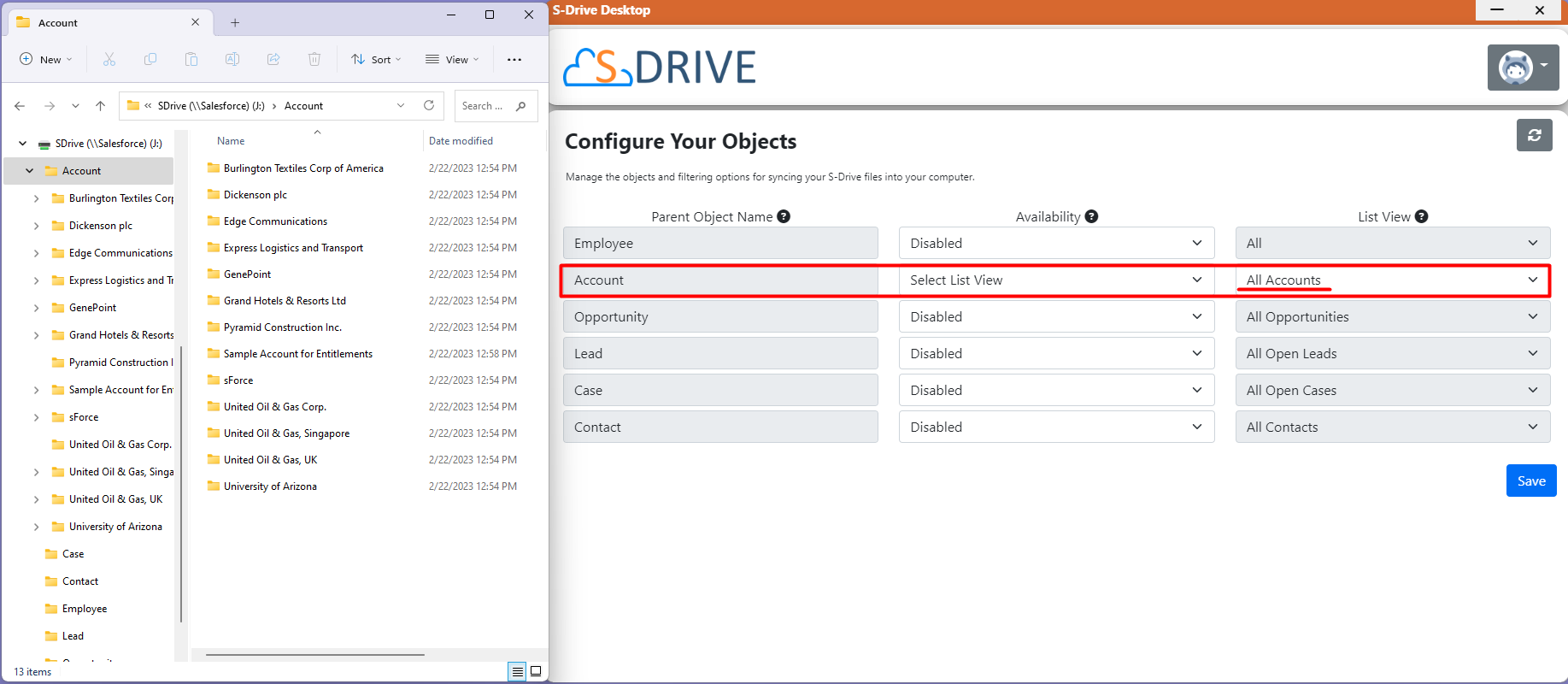Click the refresh objects icon in S-Drive
Viewport: 1568px width, 684px height.
(1534, 135)
